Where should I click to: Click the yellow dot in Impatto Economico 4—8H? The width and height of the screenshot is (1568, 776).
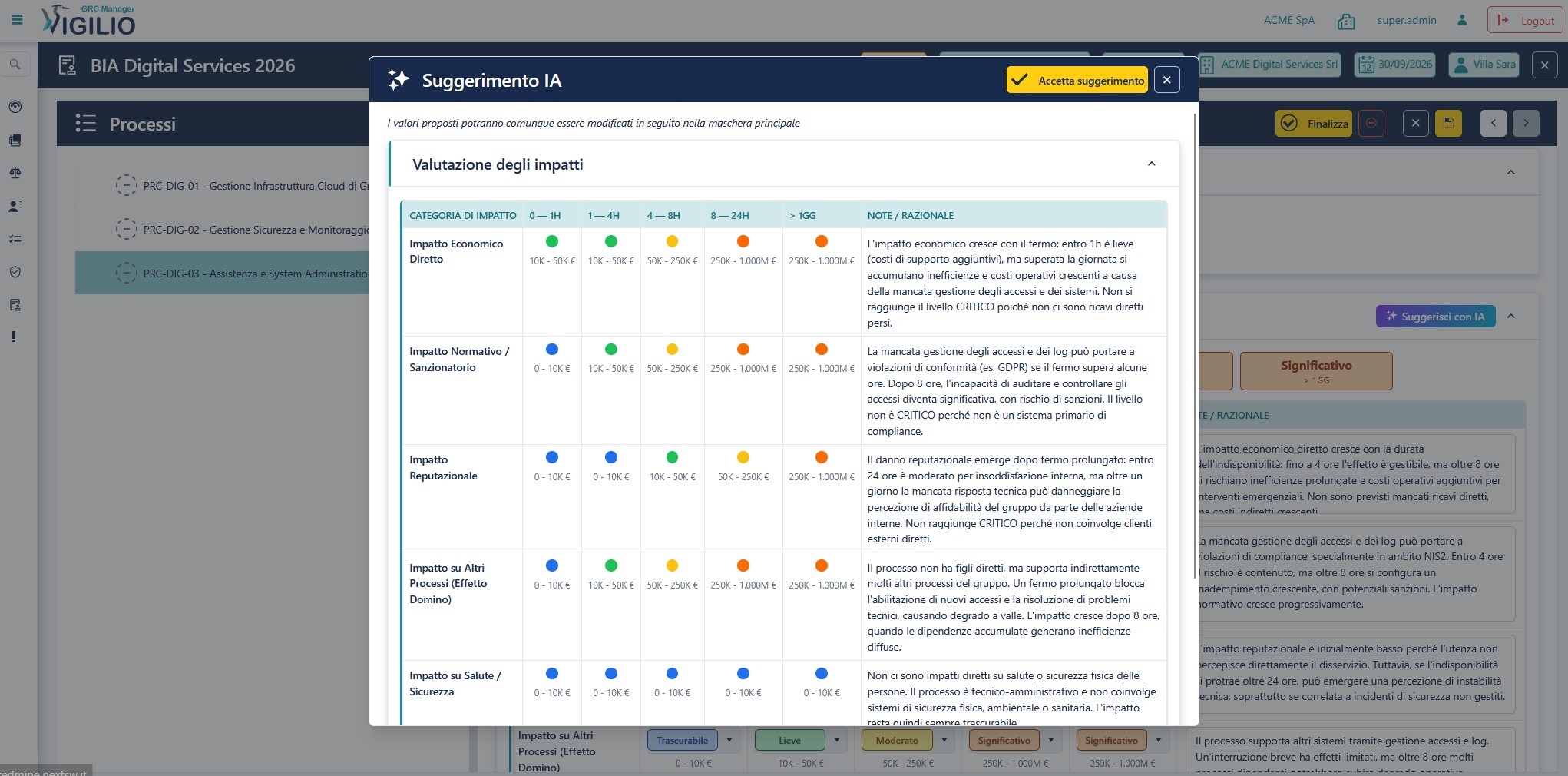(x=672, y=241)
